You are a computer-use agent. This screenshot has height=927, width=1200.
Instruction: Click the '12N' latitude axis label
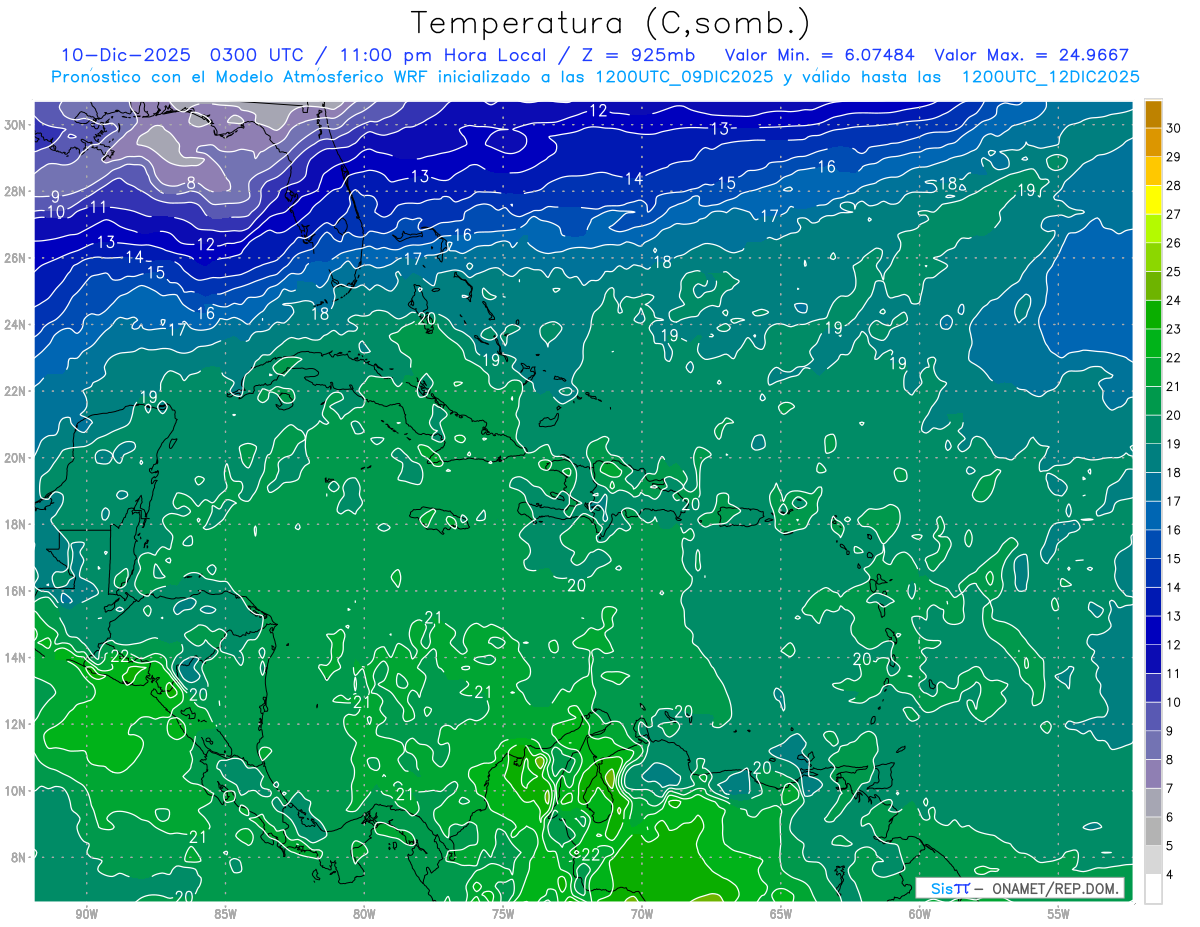[x=17, y=723]
